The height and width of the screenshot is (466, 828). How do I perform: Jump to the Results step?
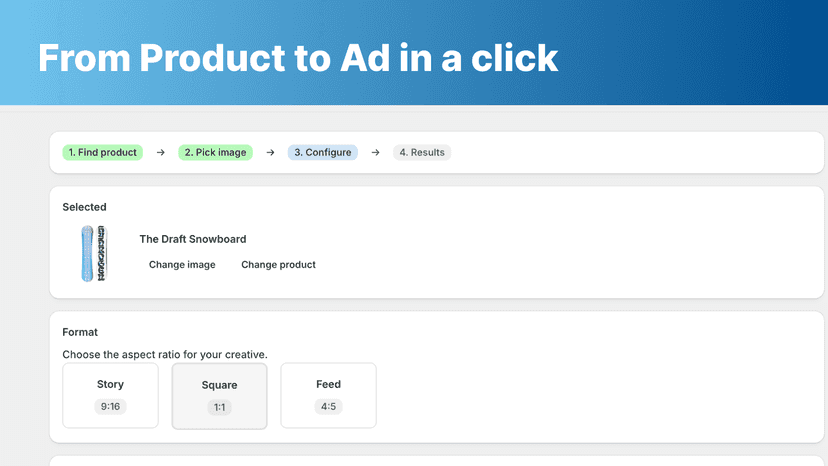(x=422, y=152)
